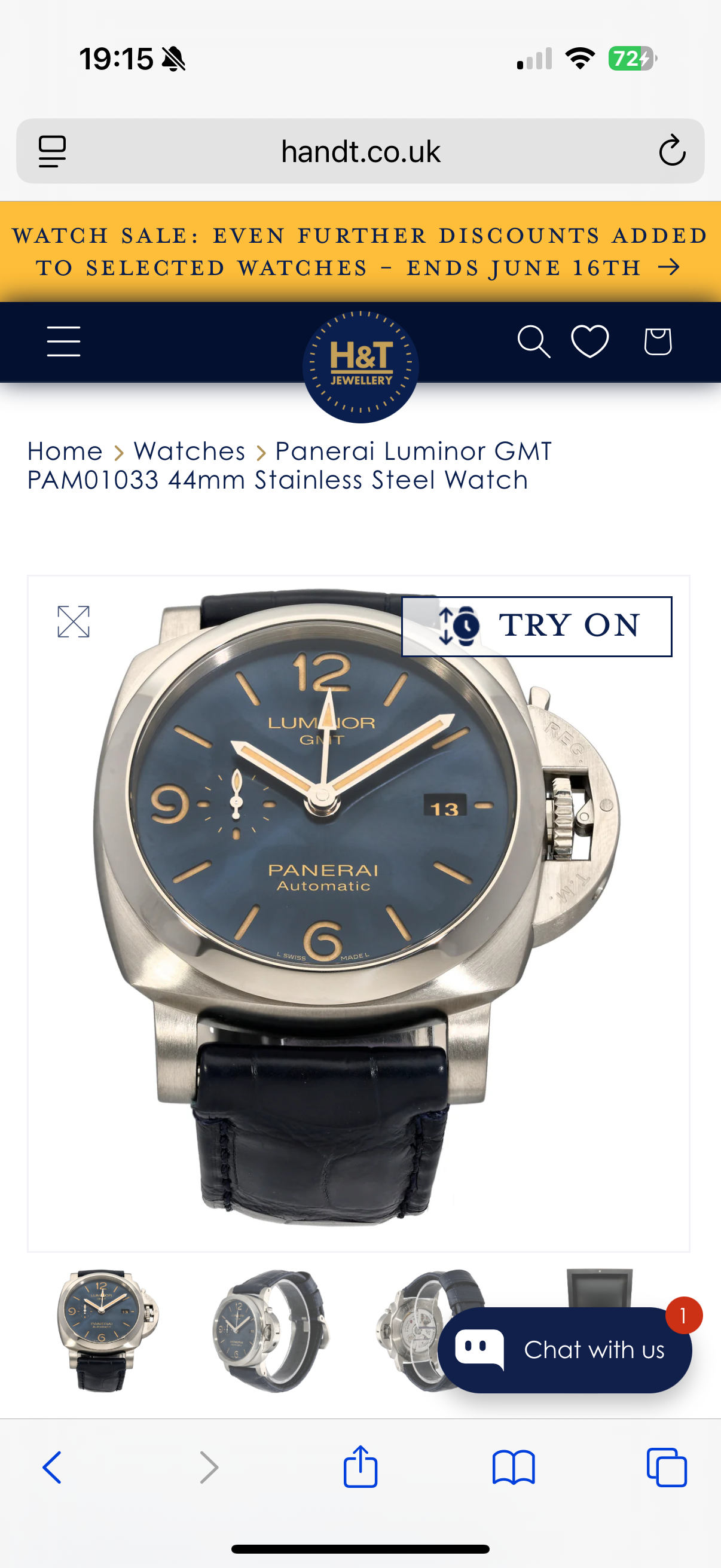The height and width of the screenshot is (1568, 721).
Task: Launch the Try On feature
Action: tap(537, 626)
